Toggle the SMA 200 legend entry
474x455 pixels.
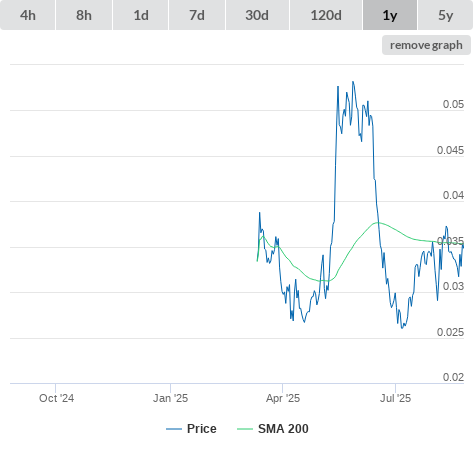283,429
